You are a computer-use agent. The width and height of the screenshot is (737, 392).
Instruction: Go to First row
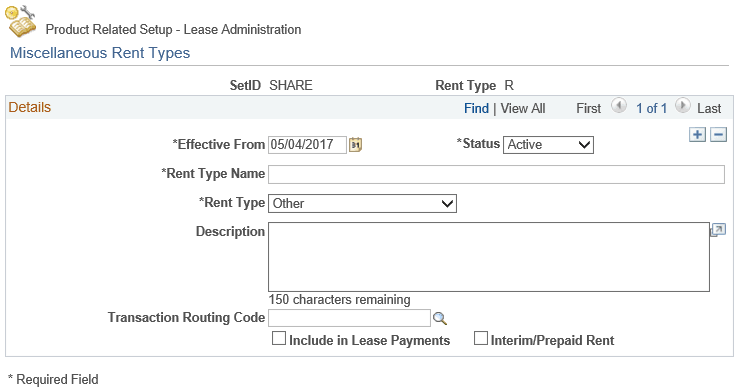588,109
